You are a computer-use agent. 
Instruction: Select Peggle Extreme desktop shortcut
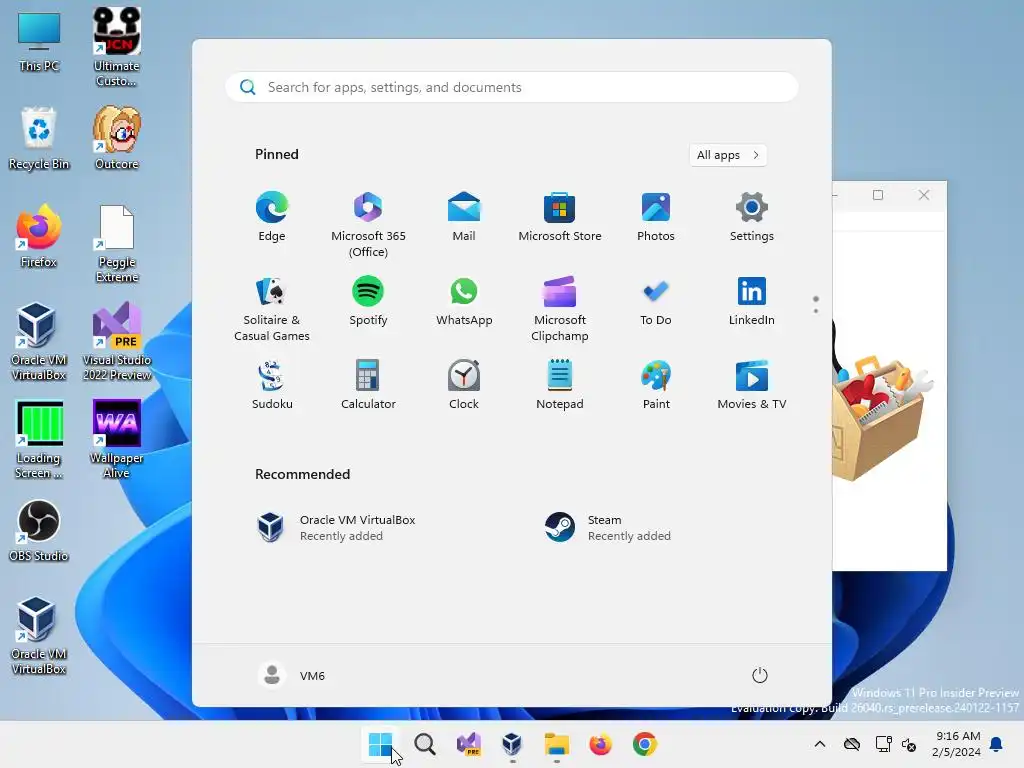pos(117,244)
